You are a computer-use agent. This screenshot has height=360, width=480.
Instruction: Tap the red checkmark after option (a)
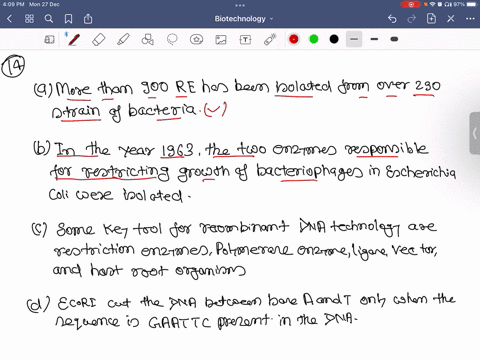point(215,110)
